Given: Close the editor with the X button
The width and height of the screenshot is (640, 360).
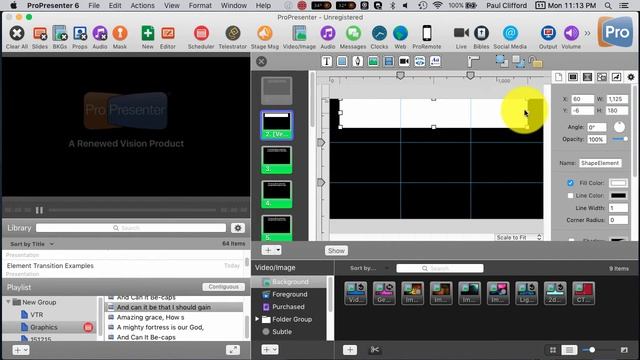Looking at the screenshot, I should tap(262, 61).
